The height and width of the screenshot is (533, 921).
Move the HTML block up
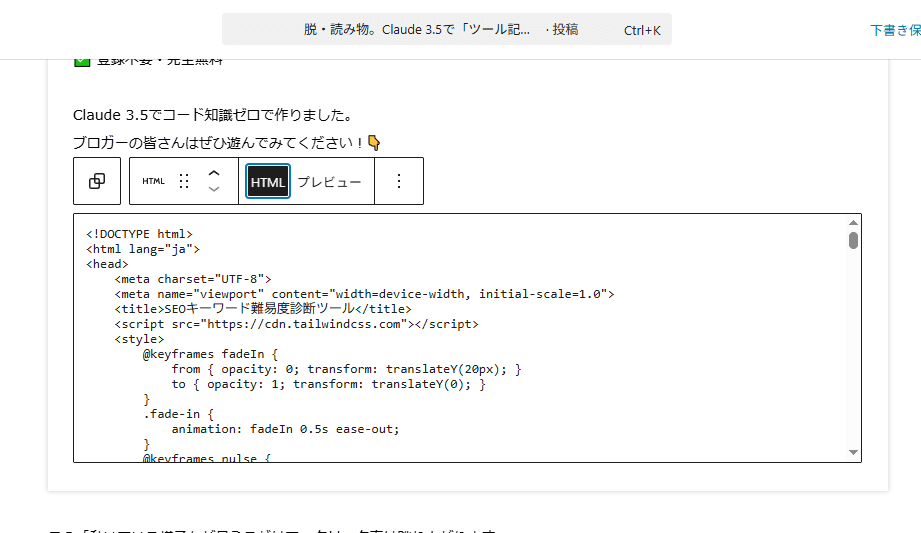tap(213, 173)
